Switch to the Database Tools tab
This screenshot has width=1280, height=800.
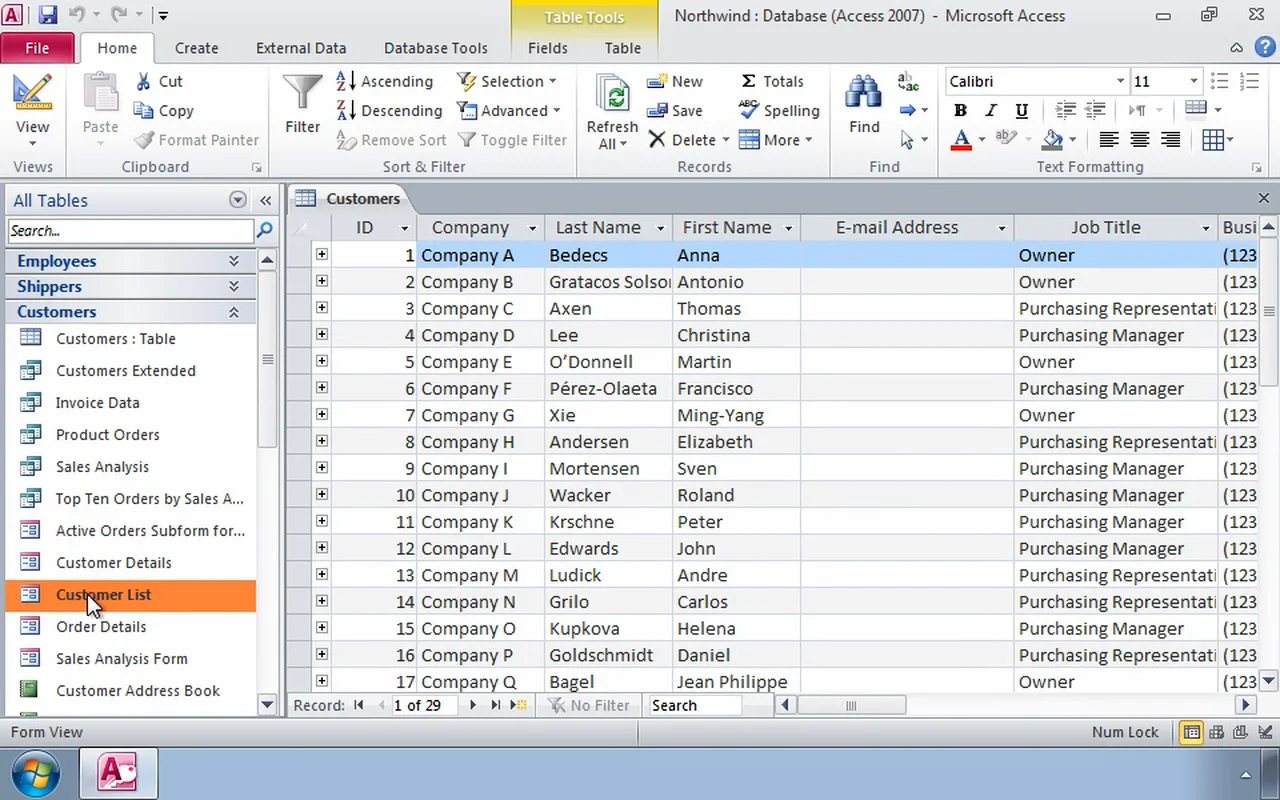click(436, 48)
